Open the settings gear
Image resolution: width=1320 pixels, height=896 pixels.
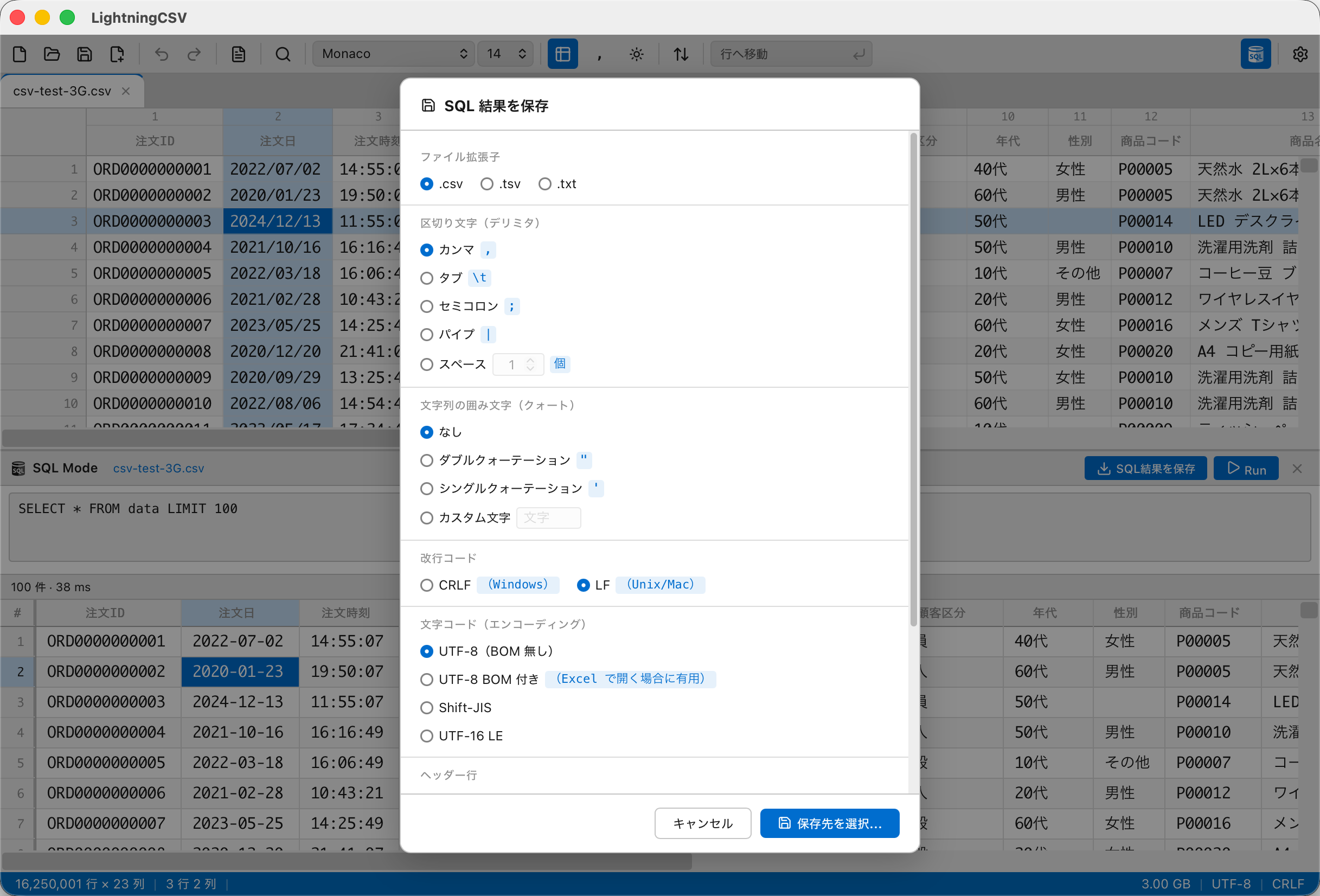[1300, 54]
